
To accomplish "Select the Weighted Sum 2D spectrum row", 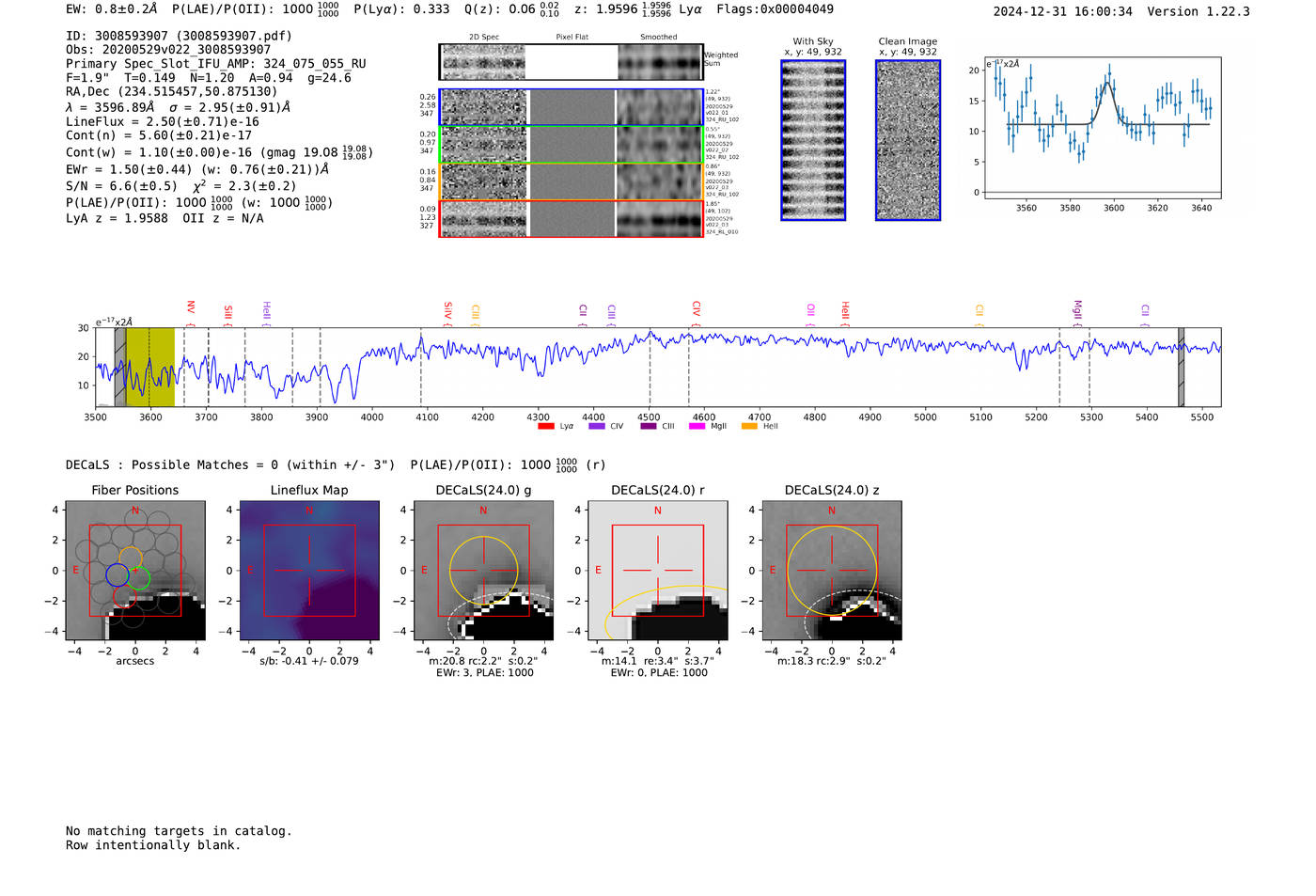I will coord(571,62).
